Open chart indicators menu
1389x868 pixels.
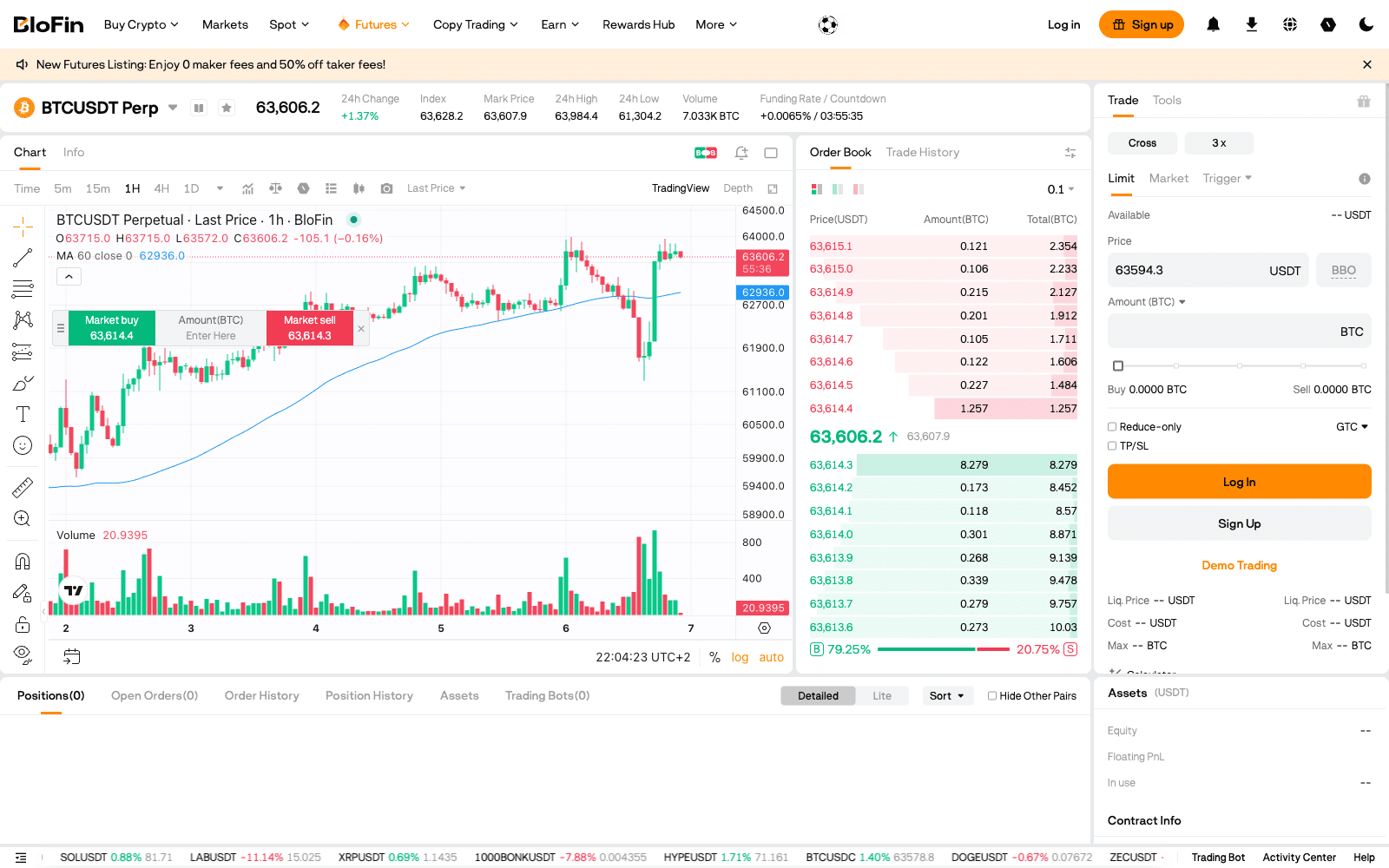(248, 188)
